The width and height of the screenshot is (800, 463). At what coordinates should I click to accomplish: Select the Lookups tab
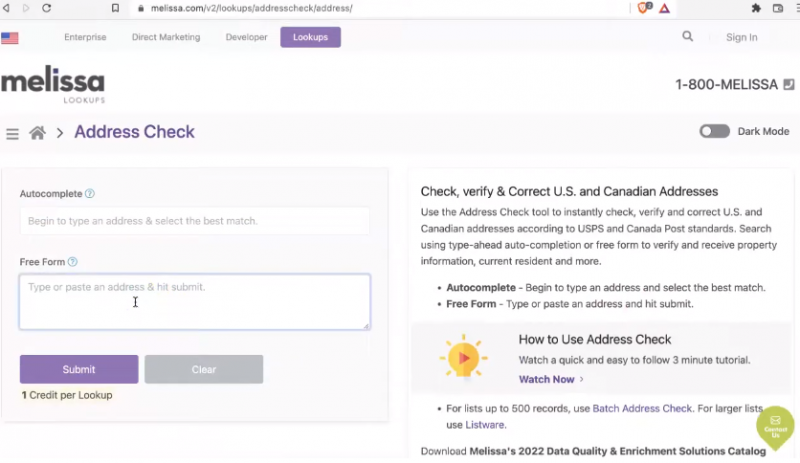coord(310,37)
